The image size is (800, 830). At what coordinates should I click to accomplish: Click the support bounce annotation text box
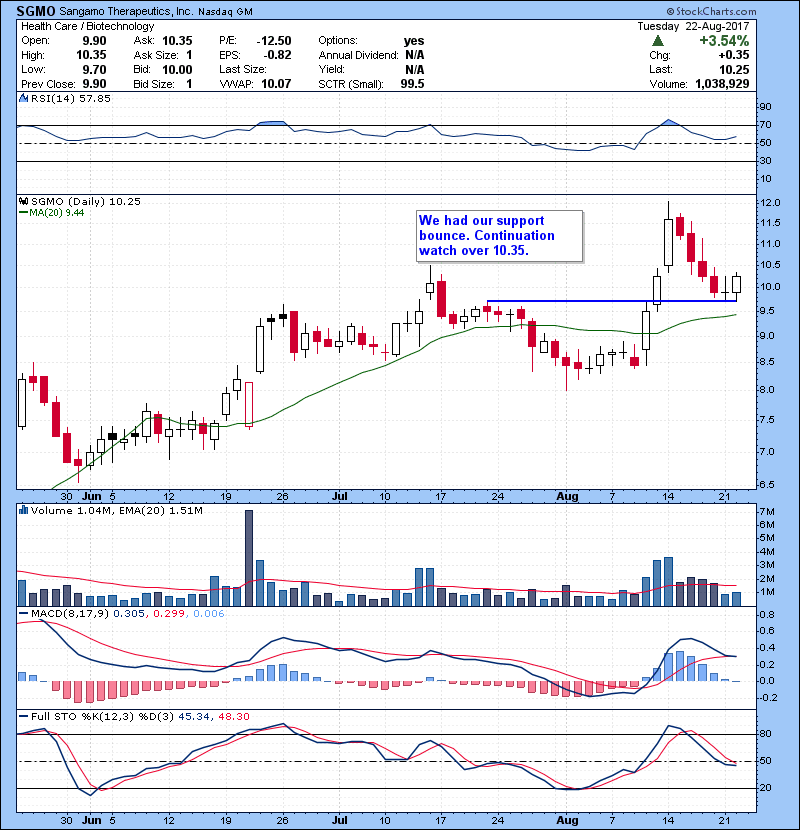pyautogui.click(x=499, y=236)
